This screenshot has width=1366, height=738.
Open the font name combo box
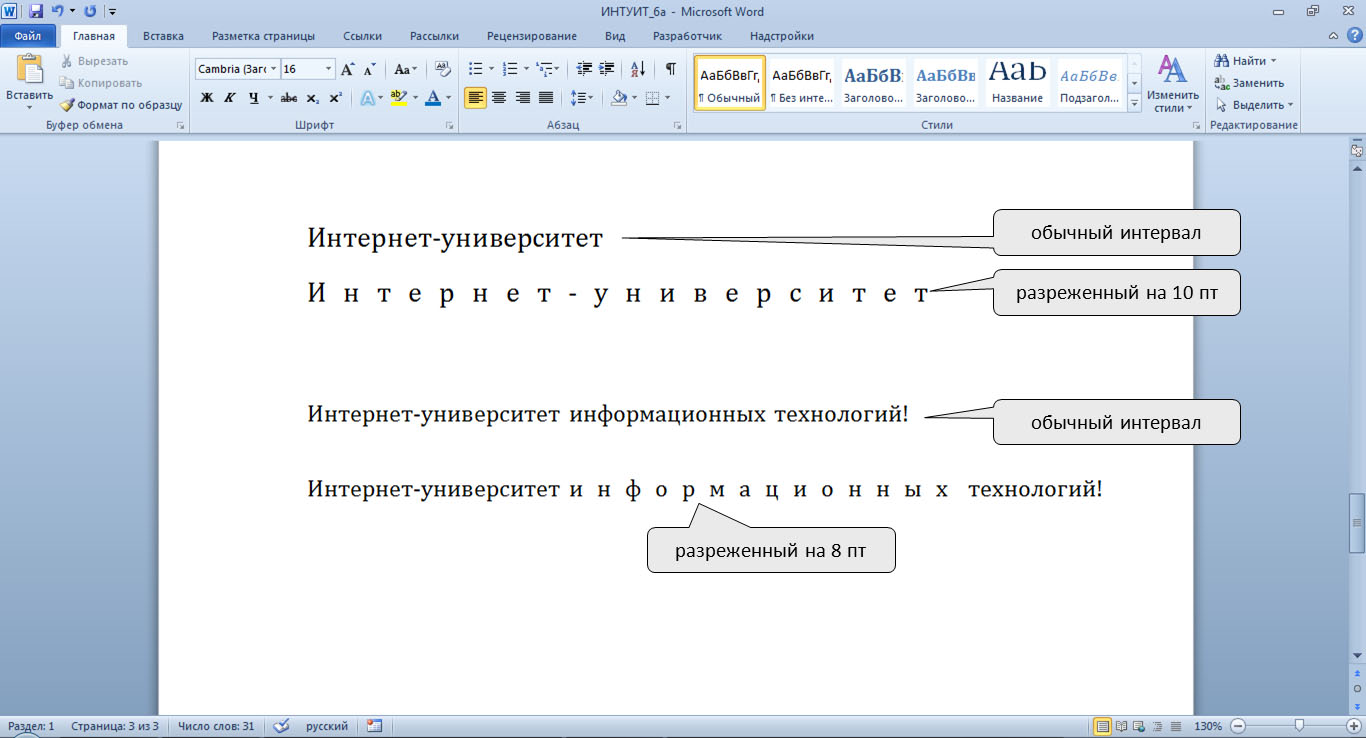click(237, 69)
